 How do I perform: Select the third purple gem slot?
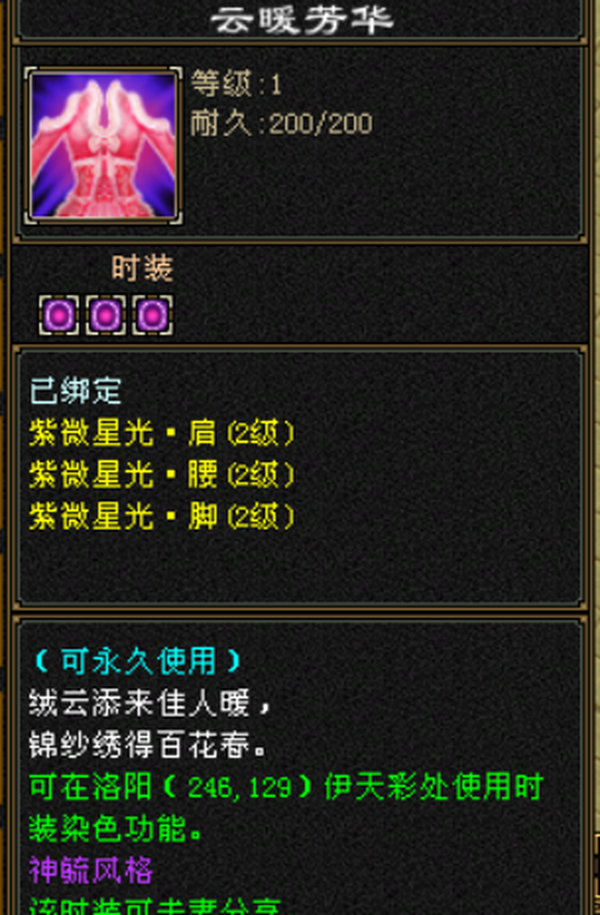coord(152,315)
